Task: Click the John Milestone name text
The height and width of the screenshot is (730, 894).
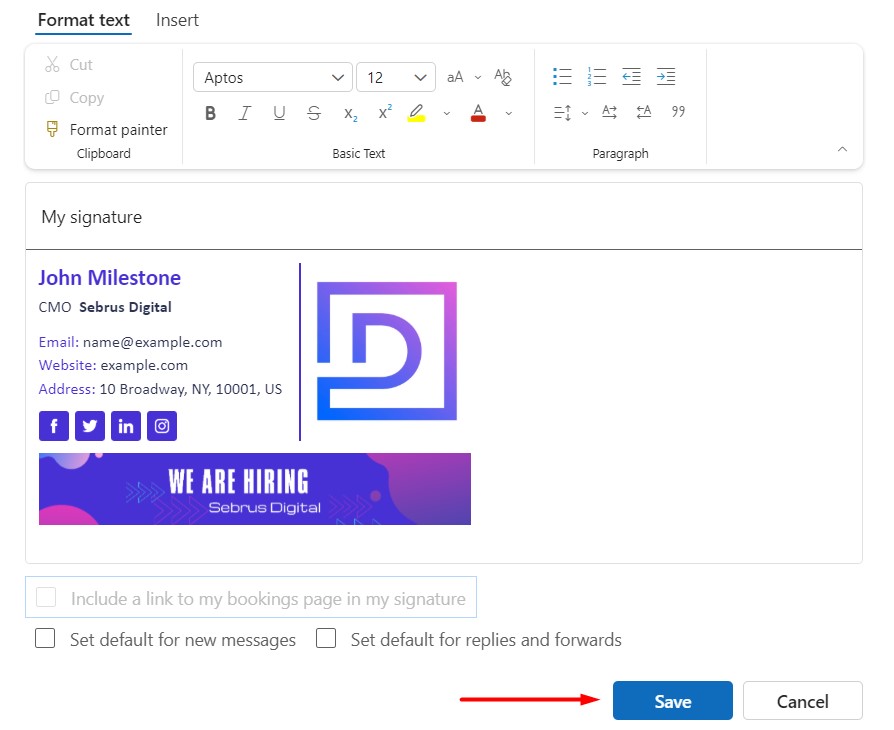Action: [x=109, y=278]
